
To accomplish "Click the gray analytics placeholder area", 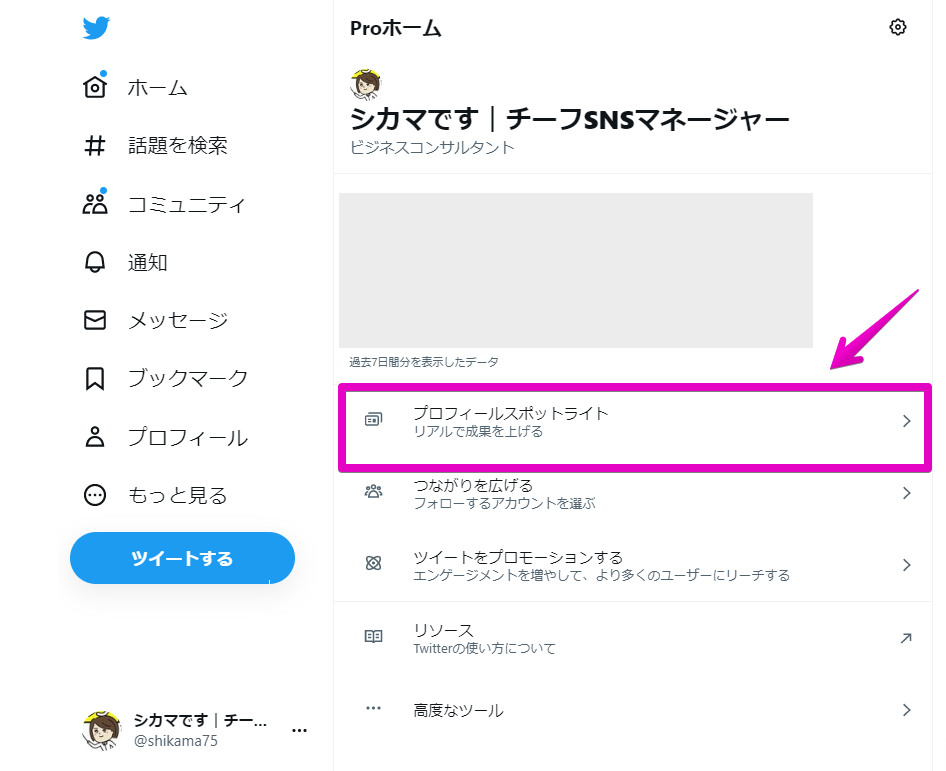I will coord(576,270).
